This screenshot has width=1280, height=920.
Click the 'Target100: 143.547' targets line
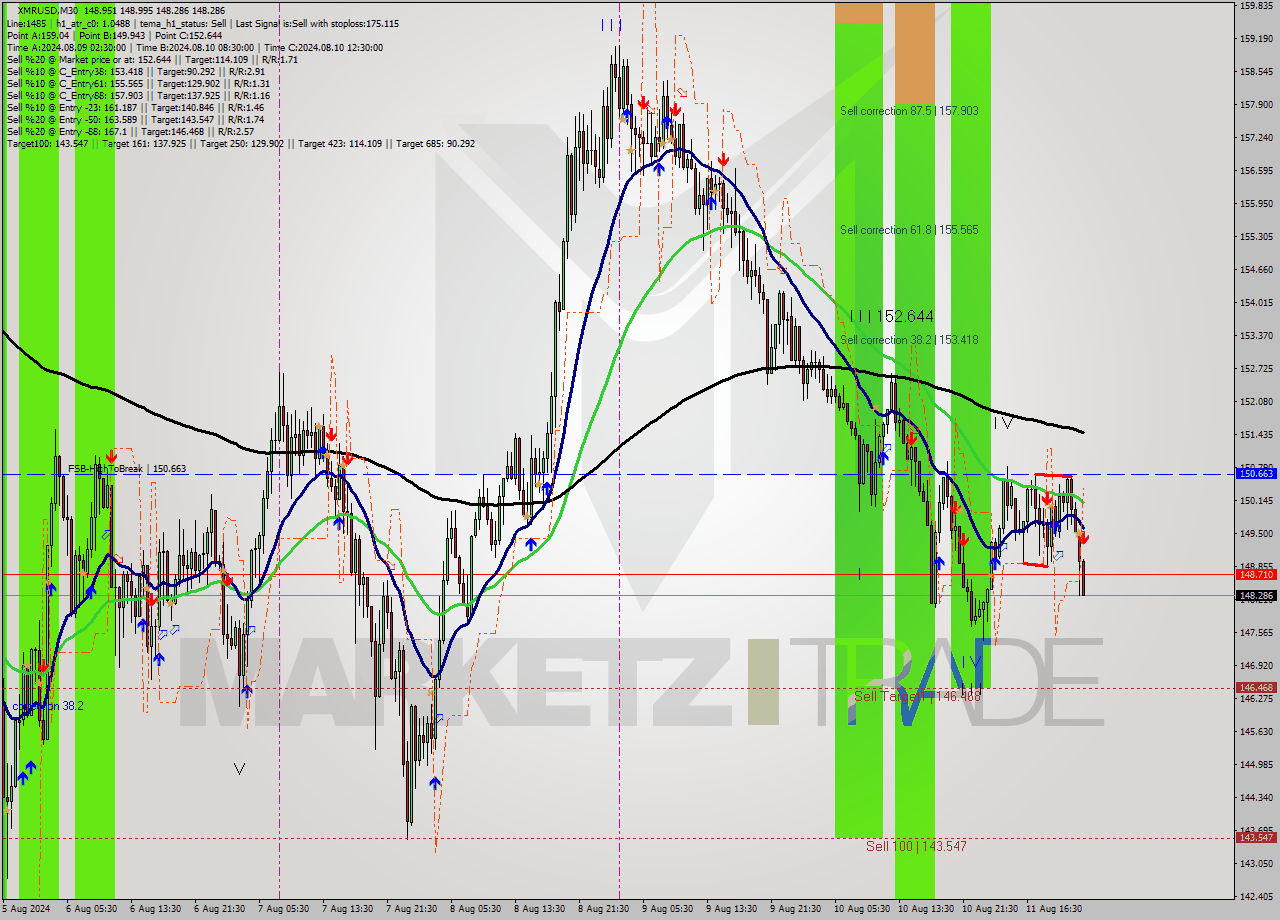[x=241, y=143]
